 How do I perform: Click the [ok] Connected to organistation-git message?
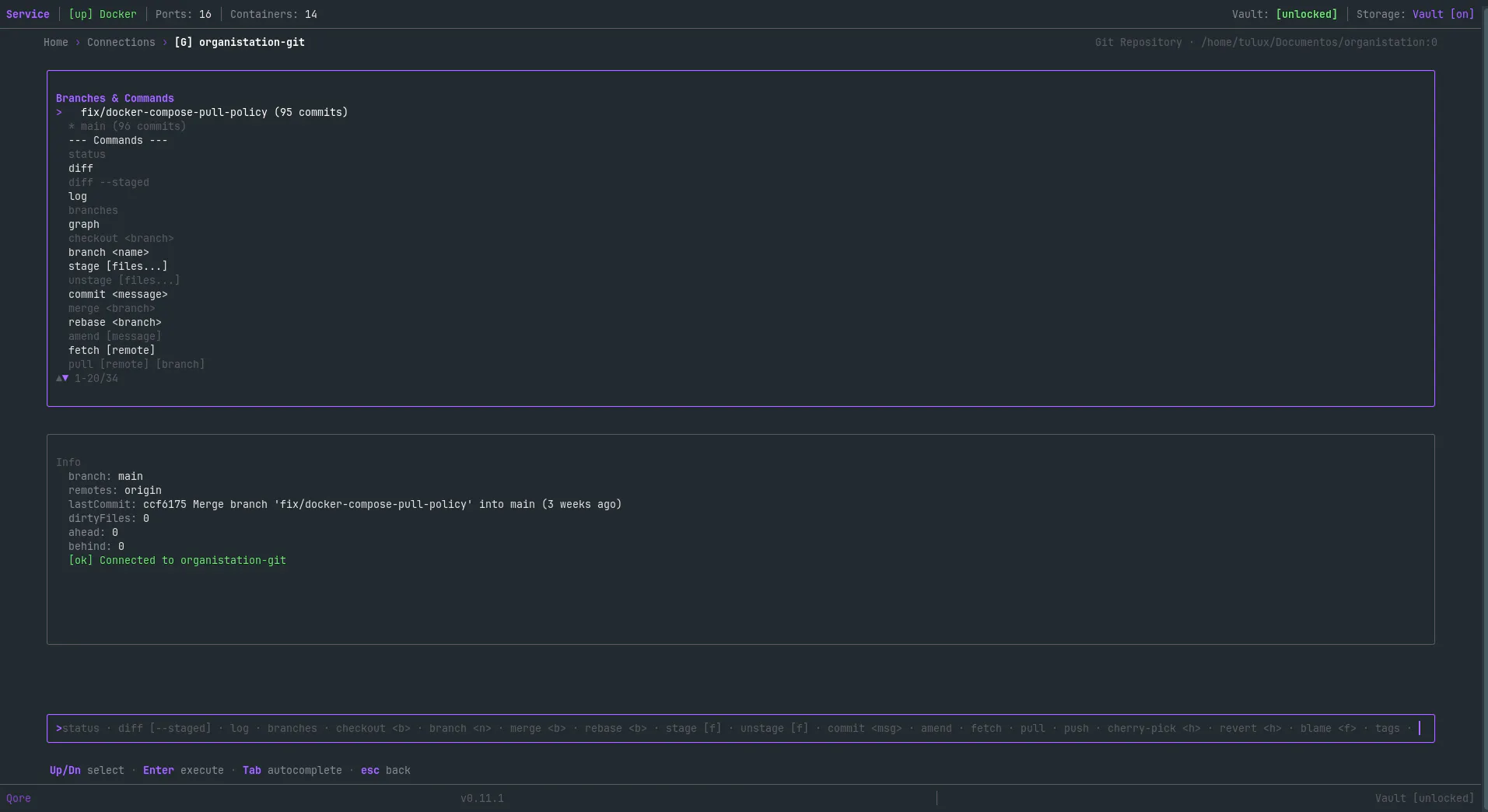tap(177, 560)
